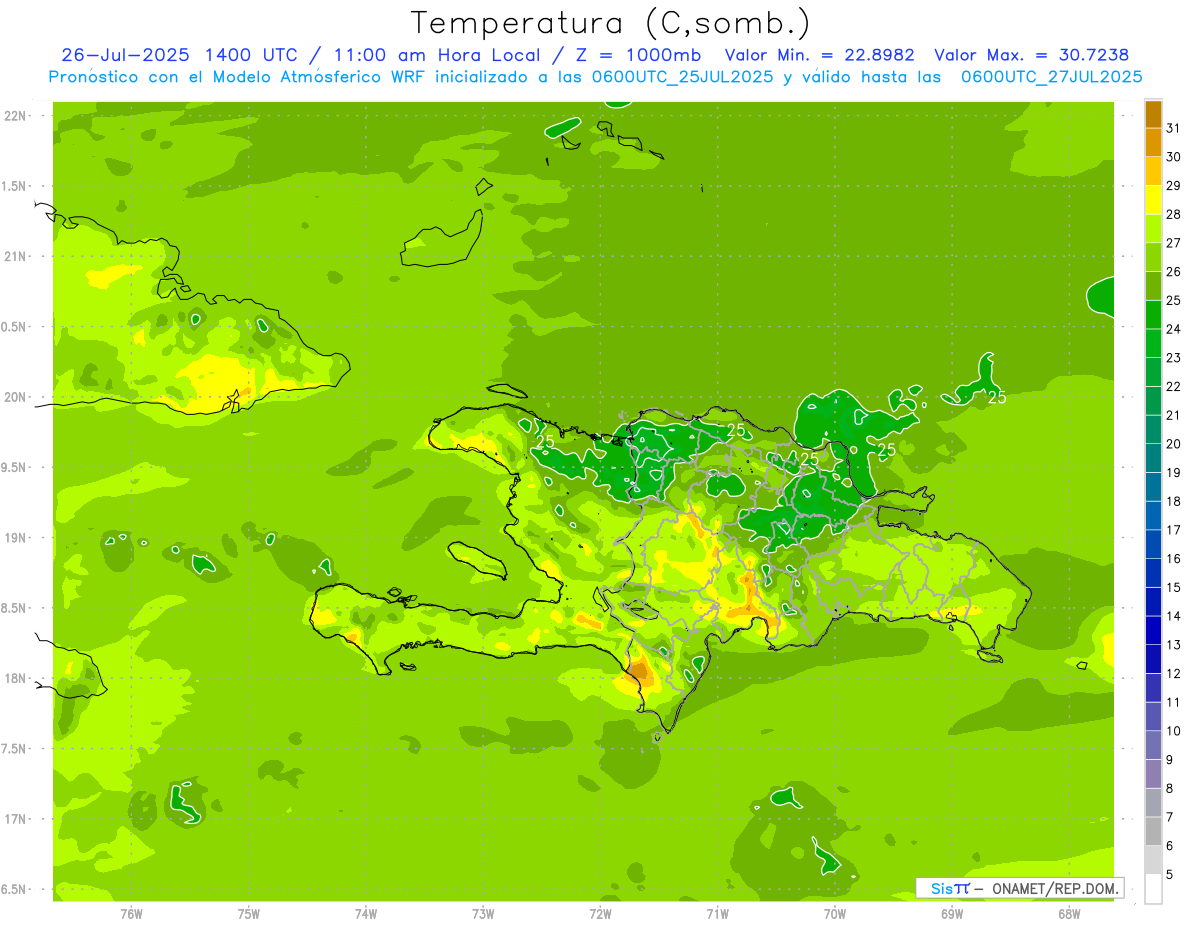Click the "Valor Min. = 22.8982" value
The height and width of the screenshot is (927, 1200).
819,55
